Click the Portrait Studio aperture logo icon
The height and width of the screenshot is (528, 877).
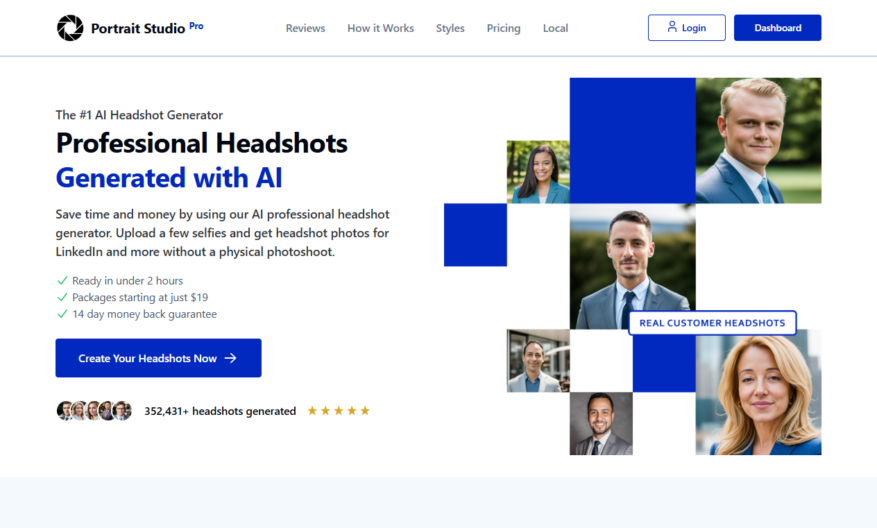(x=70, y=28)
